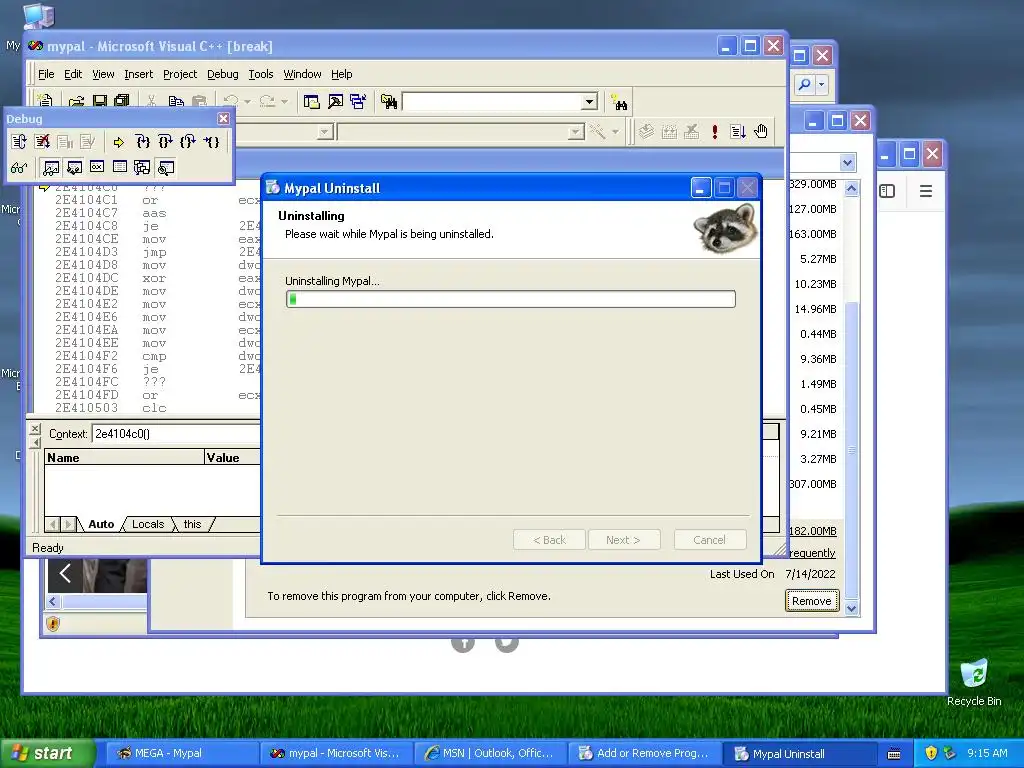Viewport: 1024px width, 768px height.
Task: Click the Run to Cursor icon
Action: point(211,142)
